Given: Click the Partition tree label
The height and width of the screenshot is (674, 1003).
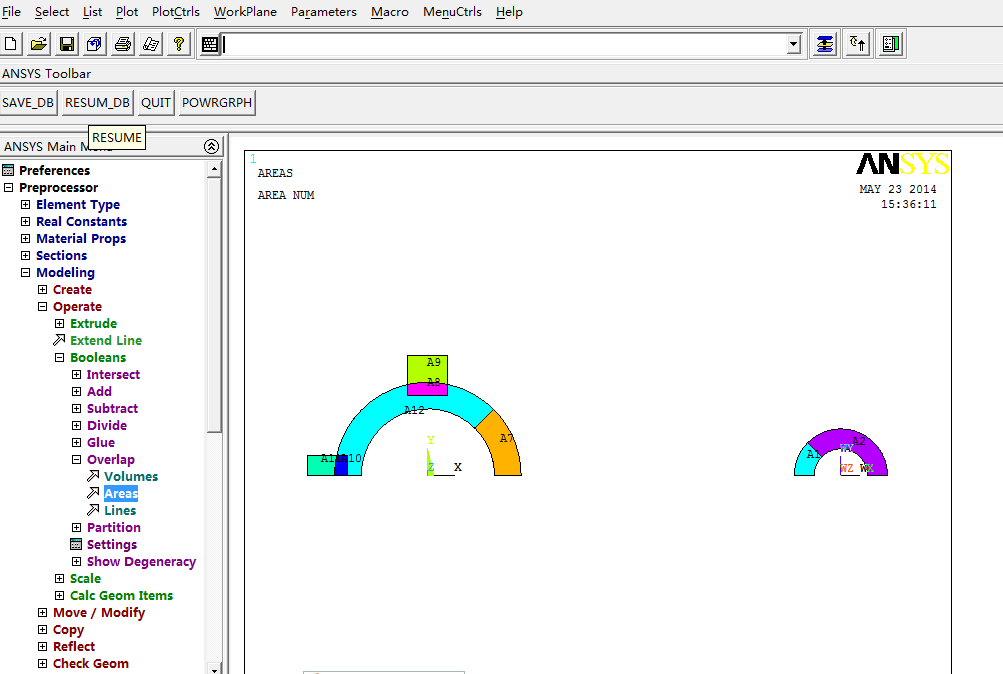Looking at the screenshot, I should coord(114,528).
